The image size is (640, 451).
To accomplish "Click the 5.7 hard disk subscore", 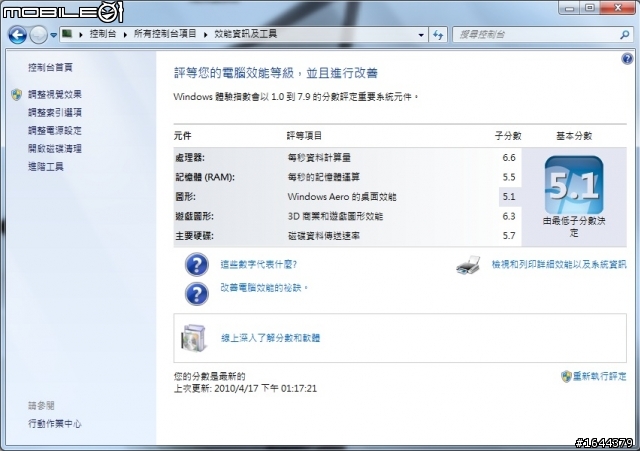I will click(509, 236).
